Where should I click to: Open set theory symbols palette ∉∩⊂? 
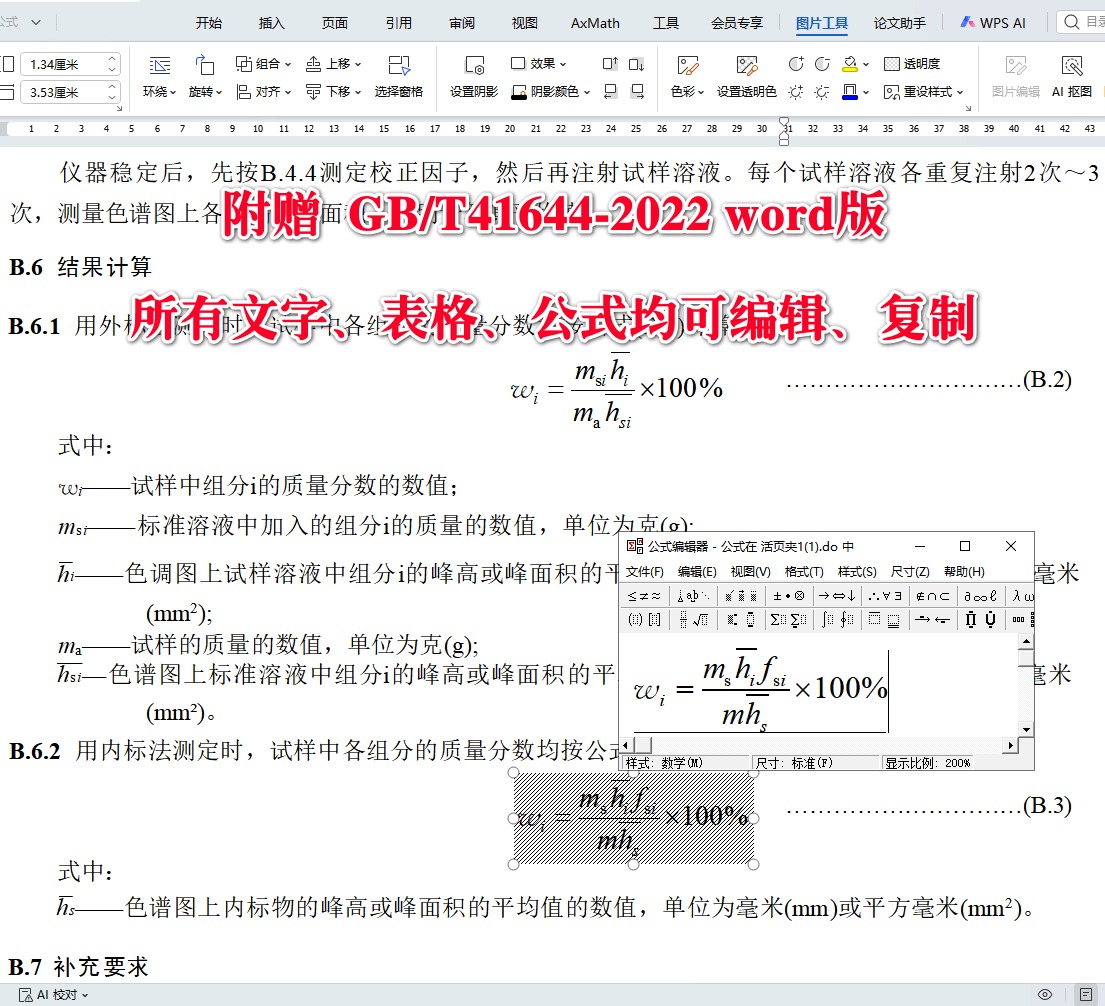tap(932, 596)
